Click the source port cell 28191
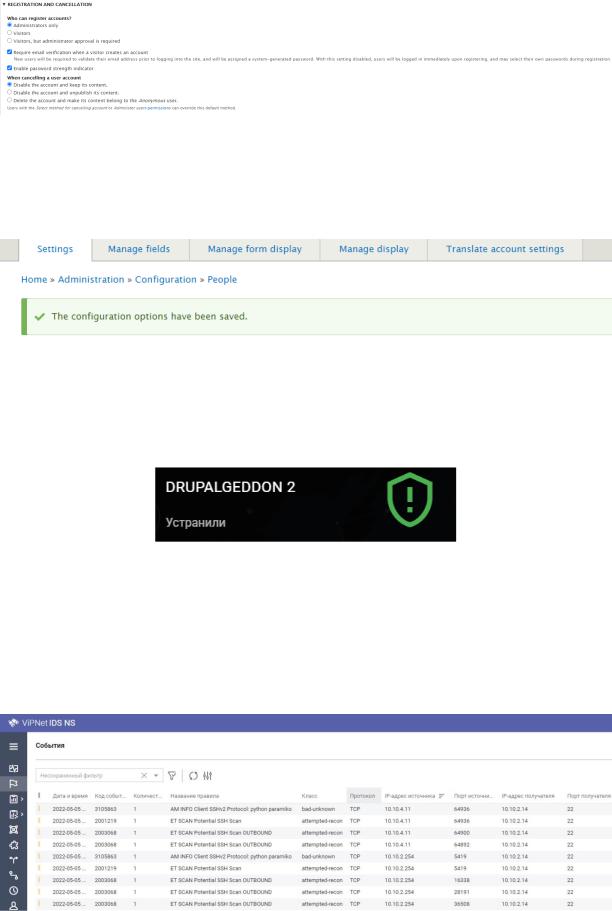612x911 pixels. pos(461,892)
